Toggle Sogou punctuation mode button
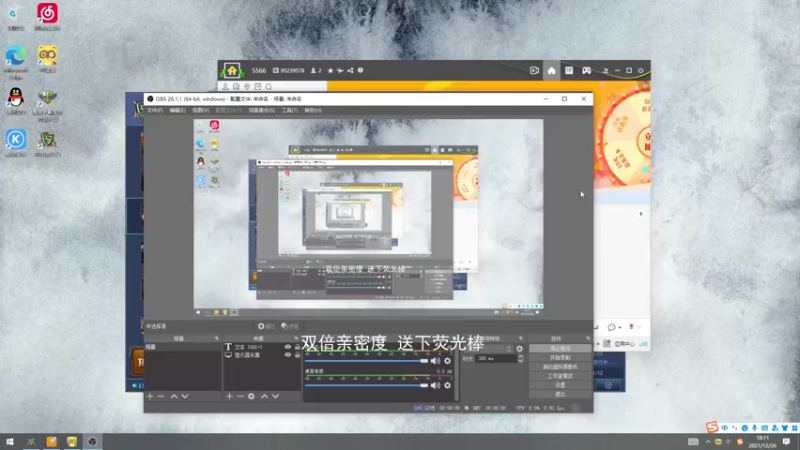800x450 pixels. pos(735,428)
